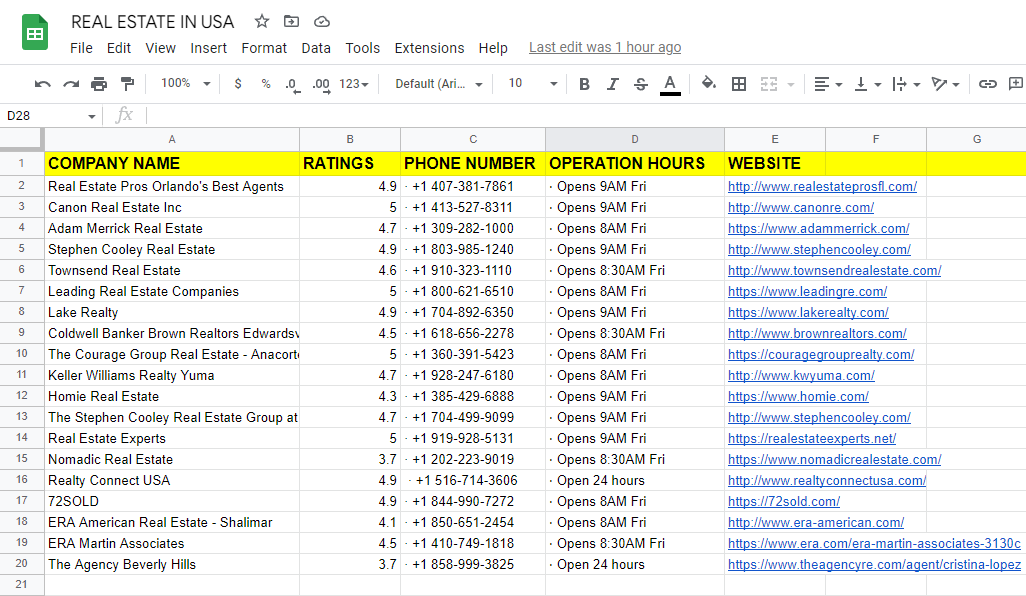The image size is (1026, 596).
Task: Undo the last action
Action: tap(43, 84)
